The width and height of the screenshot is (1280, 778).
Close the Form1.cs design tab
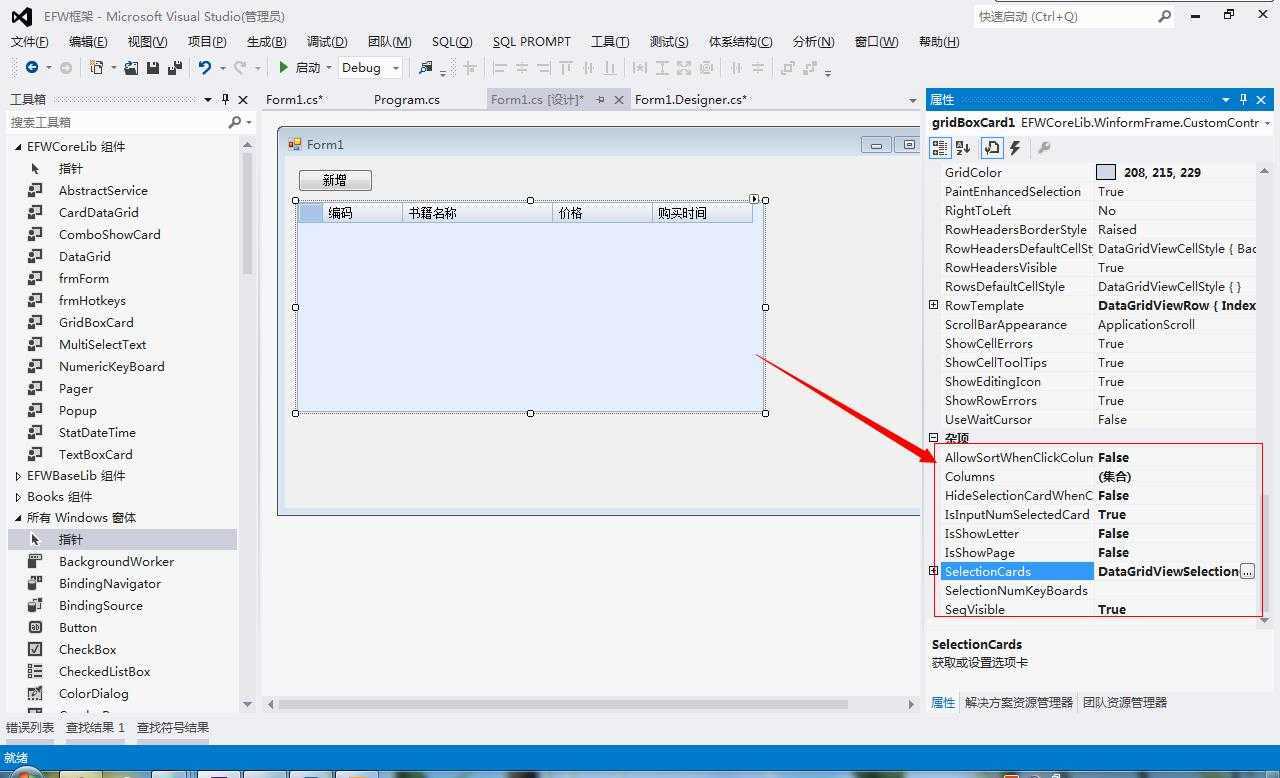click(x=619, y=99)
